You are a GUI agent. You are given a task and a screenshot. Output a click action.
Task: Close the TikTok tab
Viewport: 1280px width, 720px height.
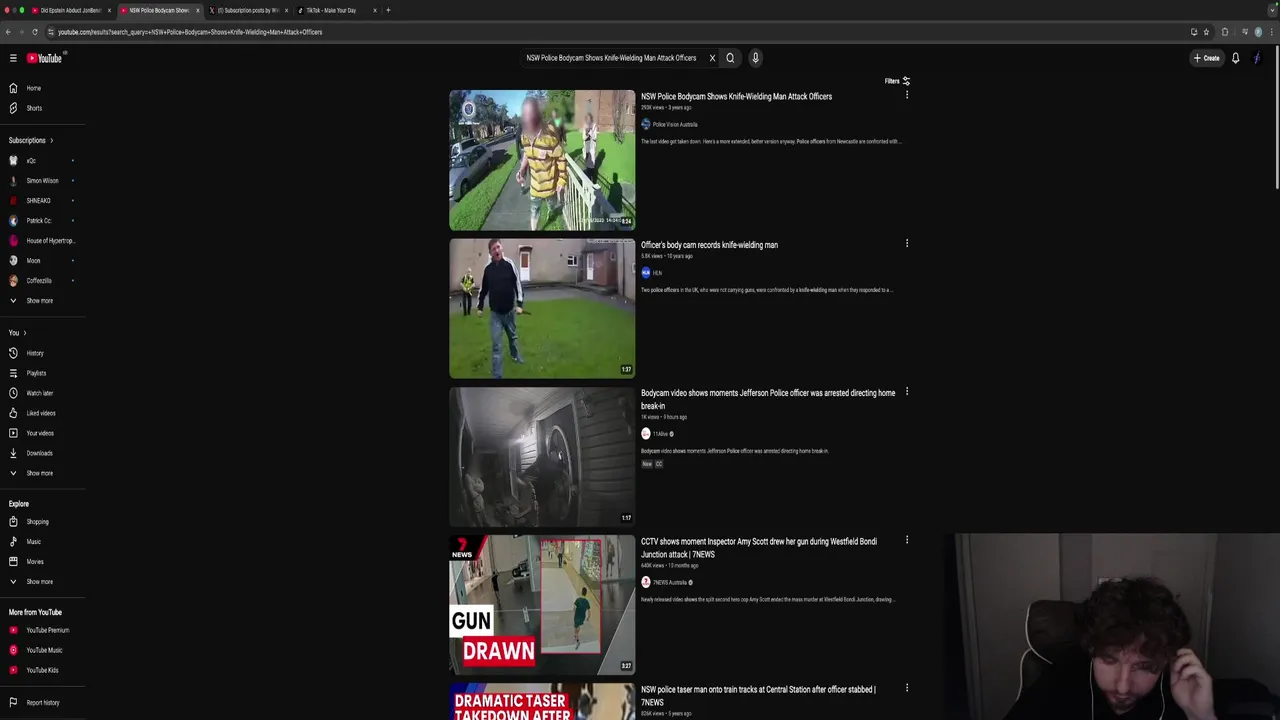375,10
